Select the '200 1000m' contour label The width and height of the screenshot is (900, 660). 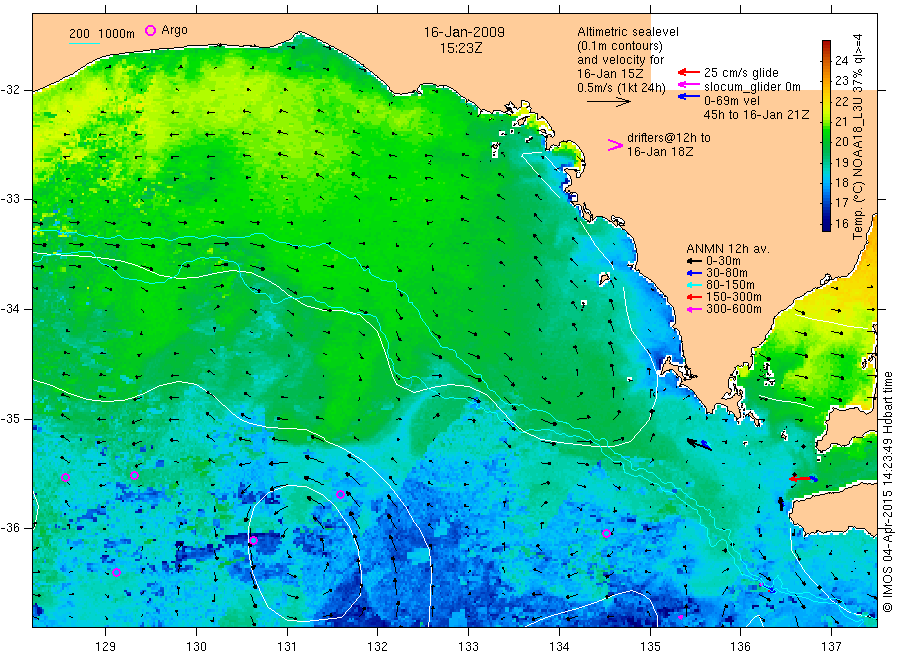pos(102,34)
